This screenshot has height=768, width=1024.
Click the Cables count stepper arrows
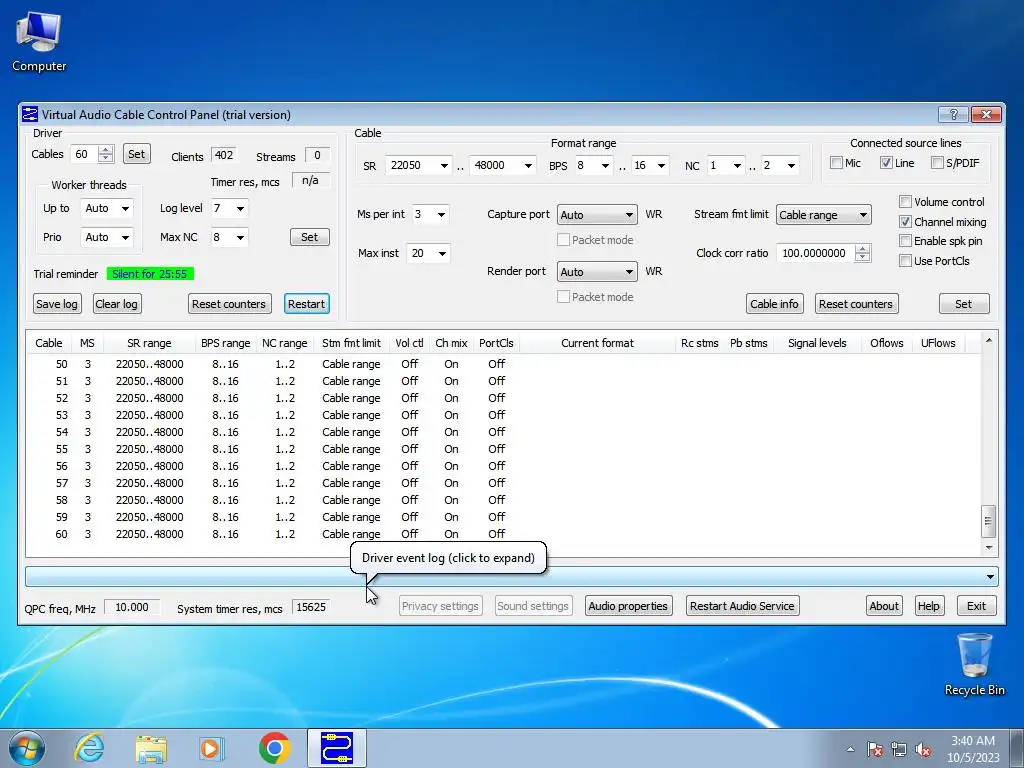point(105,154)
